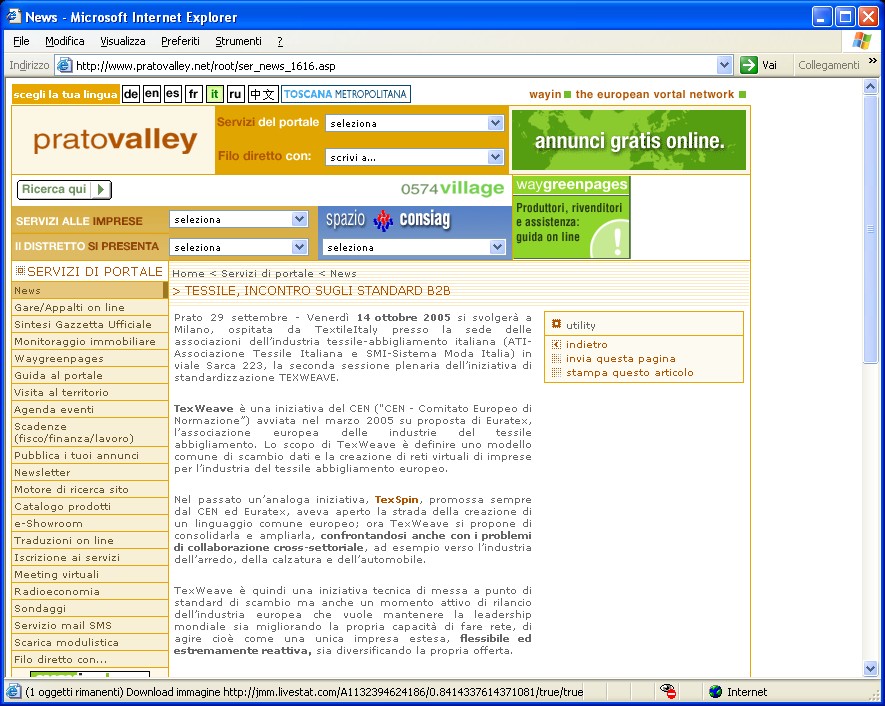The image size is (885, 706).
Task: Click the Internet zone globe icon
Action: 715,691
